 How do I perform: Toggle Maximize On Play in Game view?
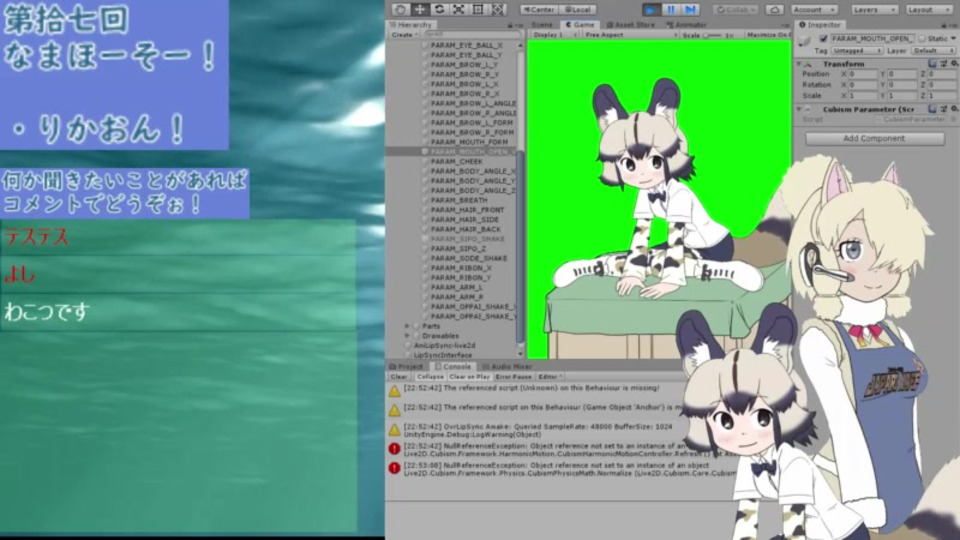tap(768, 36)
